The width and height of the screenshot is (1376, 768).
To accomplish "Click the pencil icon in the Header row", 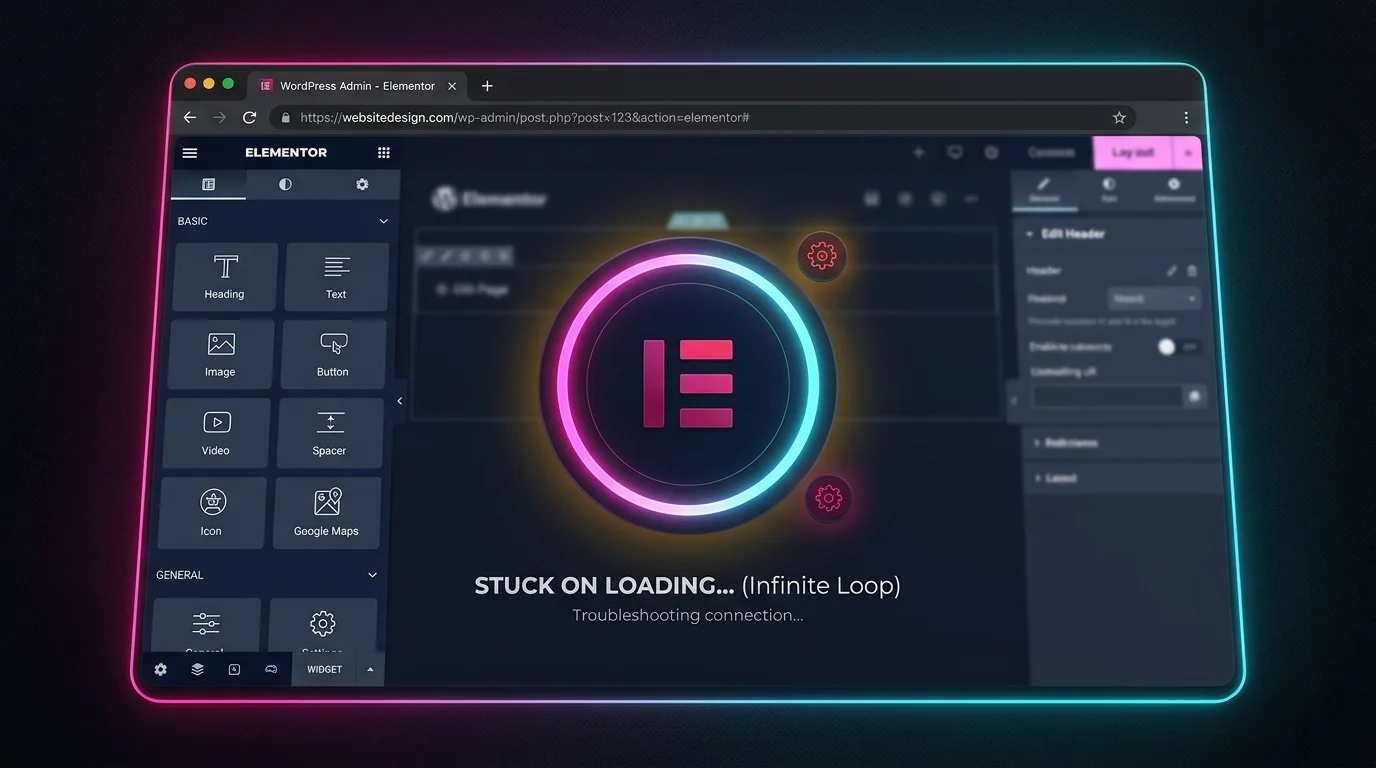I will click(x=1172, y=271).
